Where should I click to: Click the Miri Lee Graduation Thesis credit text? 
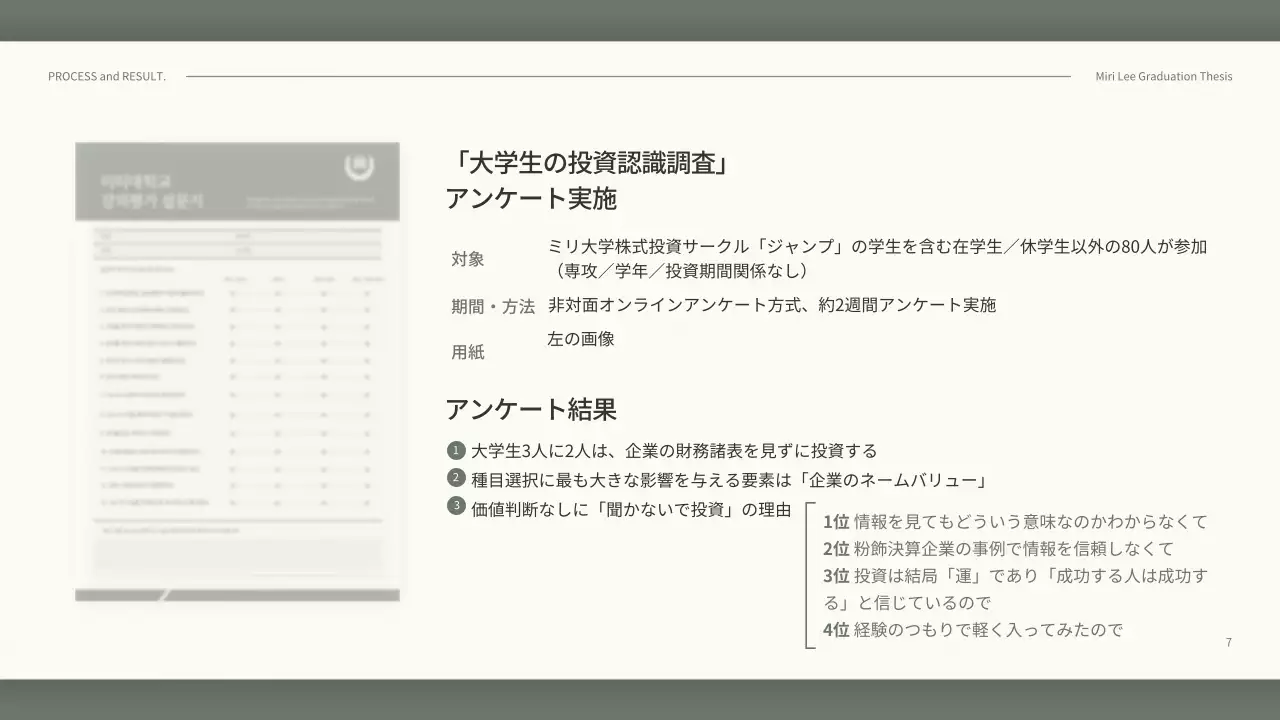click(x=1163, y=76)
